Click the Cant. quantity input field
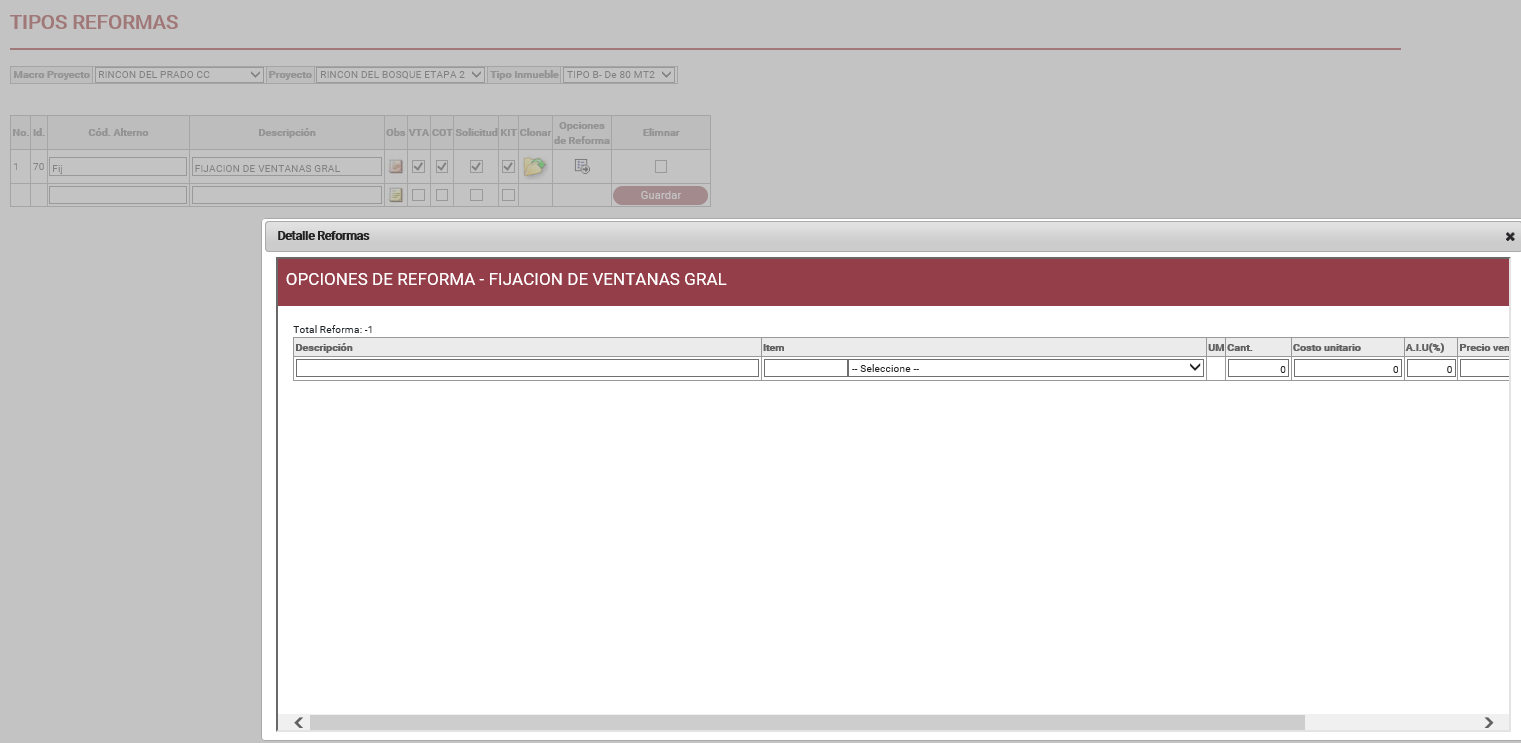 click(1258, 369)
